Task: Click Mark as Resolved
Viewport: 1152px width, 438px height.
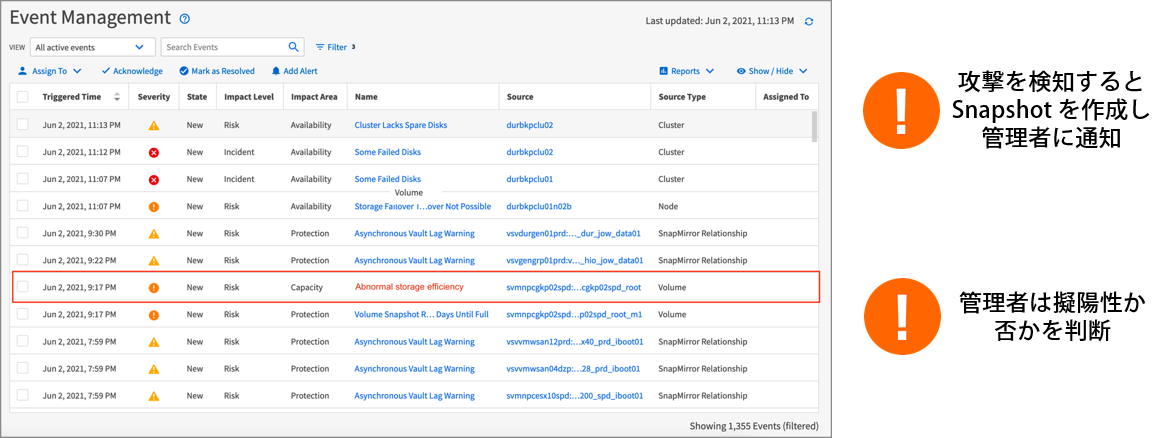Action: 217,71
